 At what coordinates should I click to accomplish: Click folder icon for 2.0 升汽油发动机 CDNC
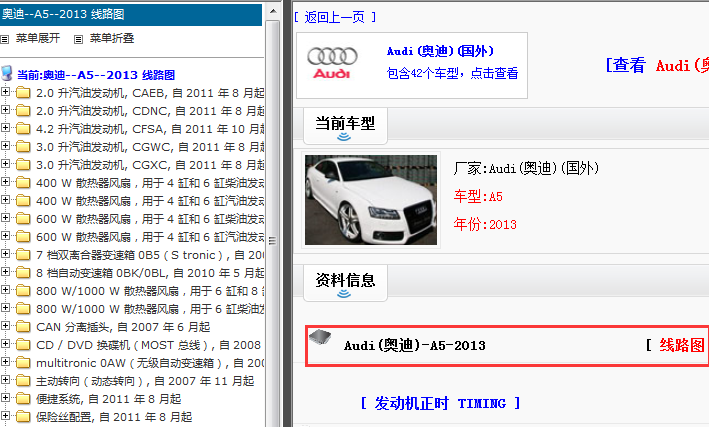tap(23, 111)
